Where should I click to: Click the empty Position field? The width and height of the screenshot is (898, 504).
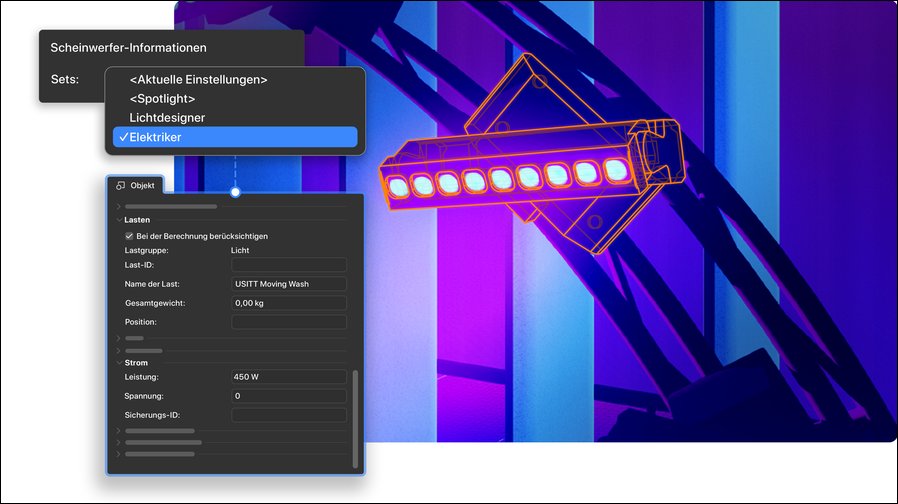289,322
